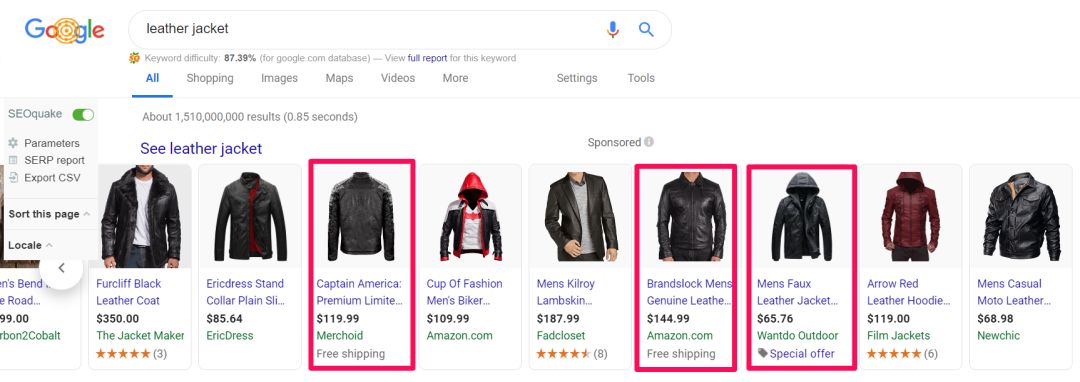Image resolution: width=1080 pixels, height=382 pixels.
Task: Open the Settings menu item
Action: tap(577, 78)
